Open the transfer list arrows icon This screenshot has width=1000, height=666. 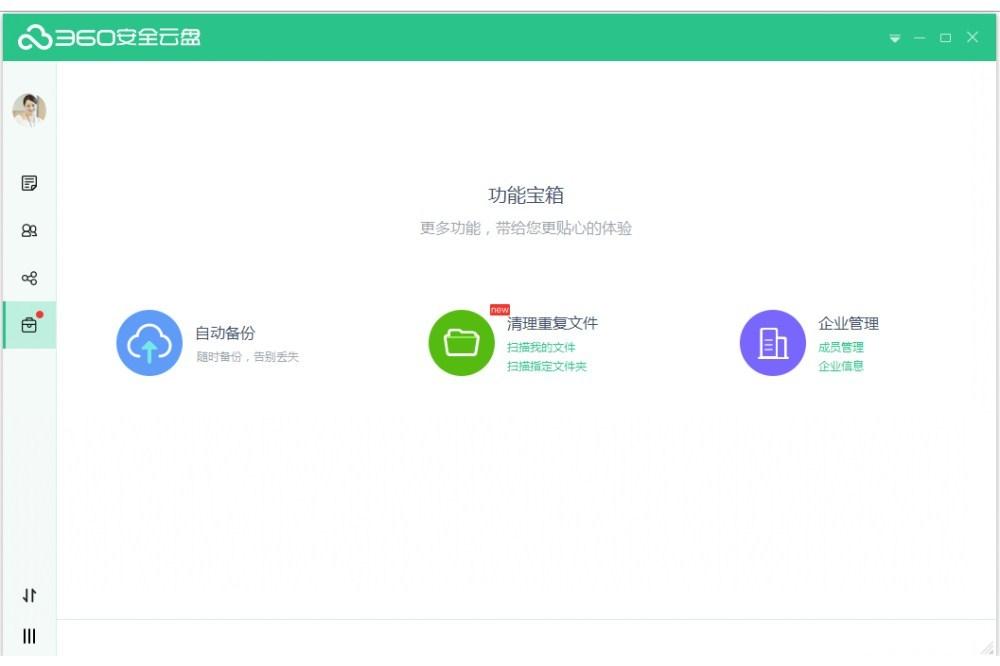point(29,595)
